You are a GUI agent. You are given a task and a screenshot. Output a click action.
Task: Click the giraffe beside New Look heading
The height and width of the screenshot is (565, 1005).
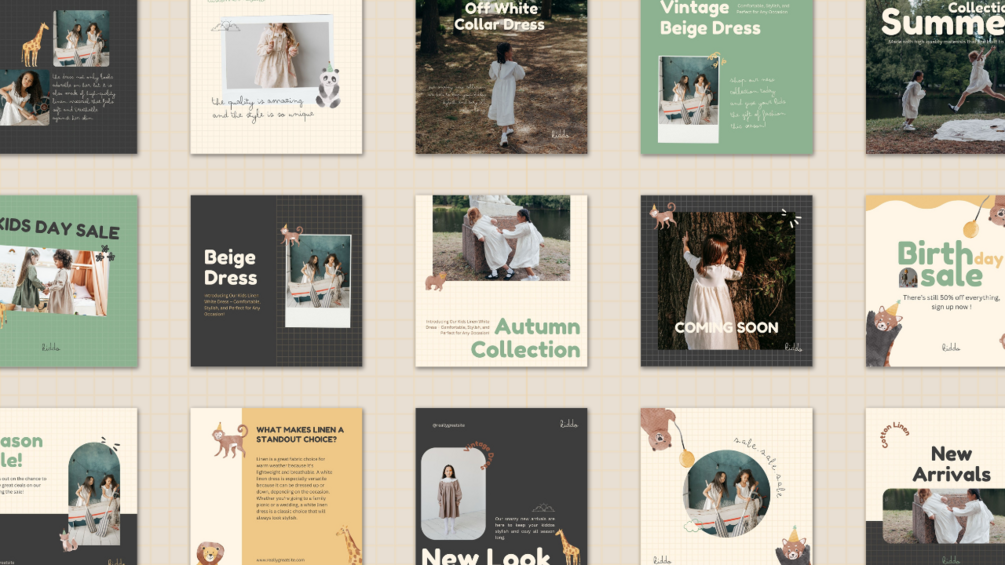567,546
